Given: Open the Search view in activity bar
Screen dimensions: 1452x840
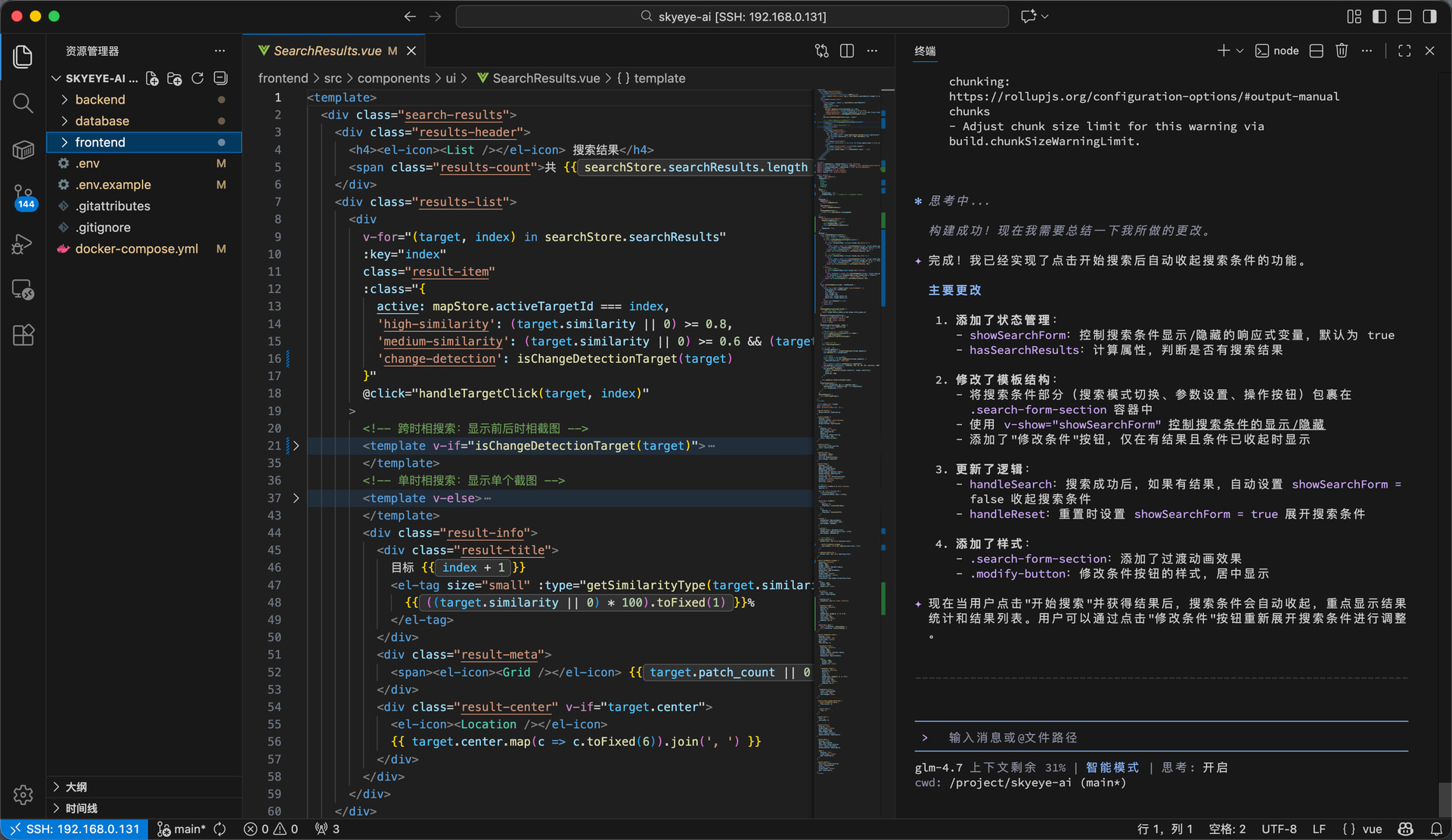Looking at the screenshot, I should click(23, 103).
